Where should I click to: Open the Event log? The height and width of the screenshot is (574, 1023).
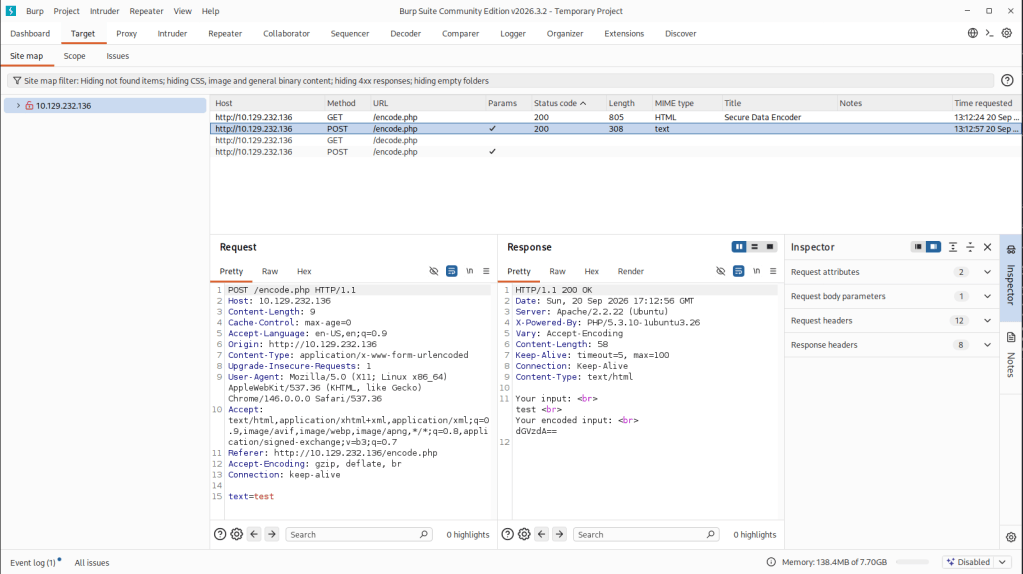(33, 562)
